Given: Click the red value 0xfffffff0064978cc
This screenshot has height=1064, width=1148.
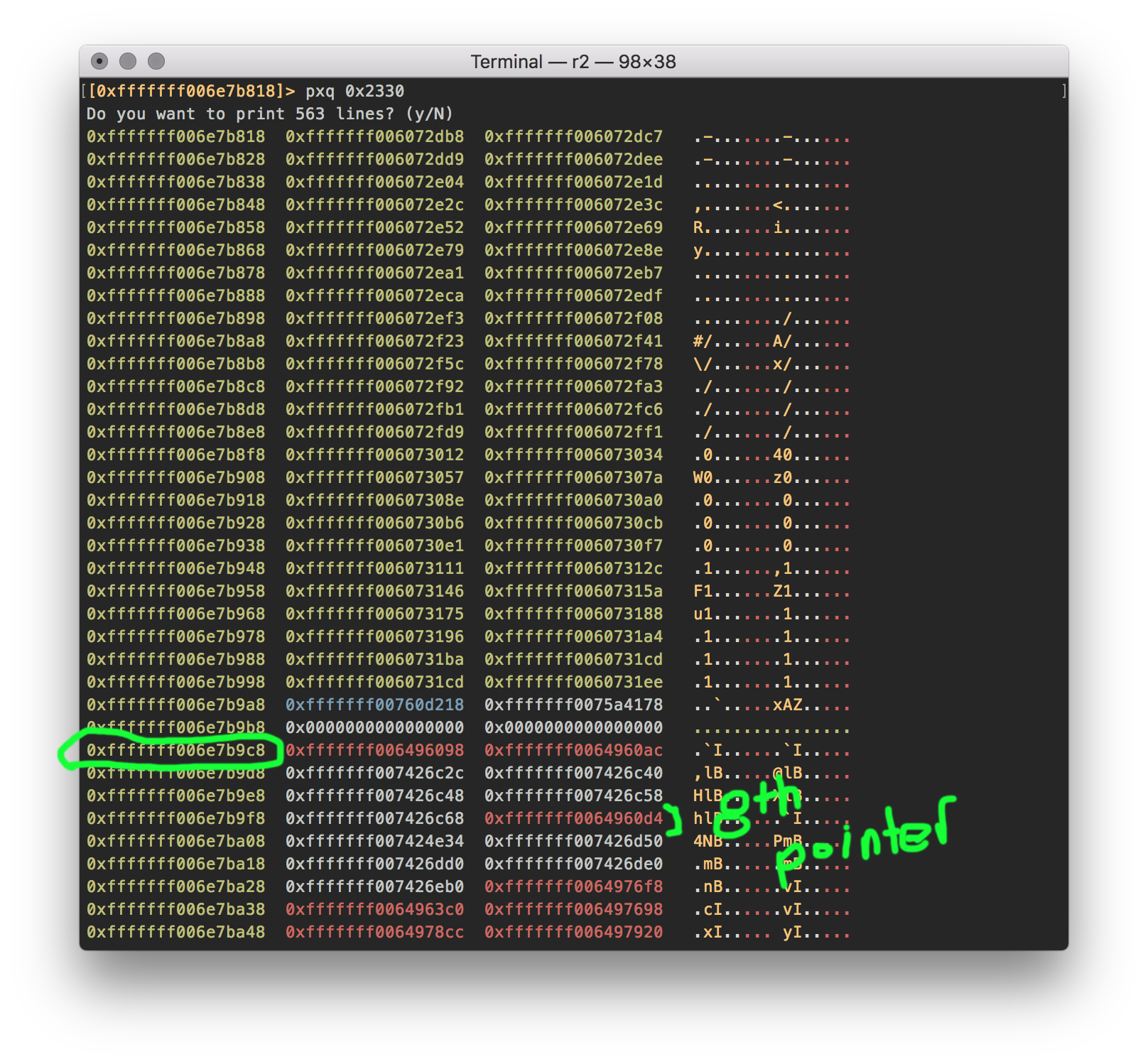Looking at the screenshot, I should [374, 933].
